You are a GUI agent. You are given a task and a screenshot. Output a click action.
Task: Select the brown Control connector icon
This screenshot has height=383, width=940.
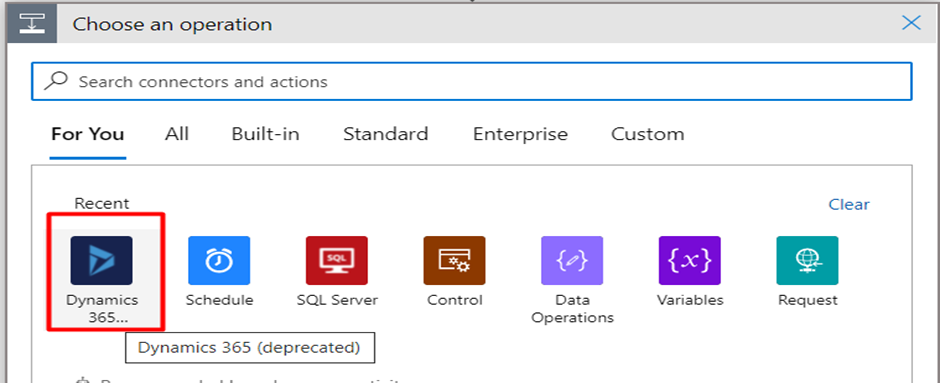454,260
